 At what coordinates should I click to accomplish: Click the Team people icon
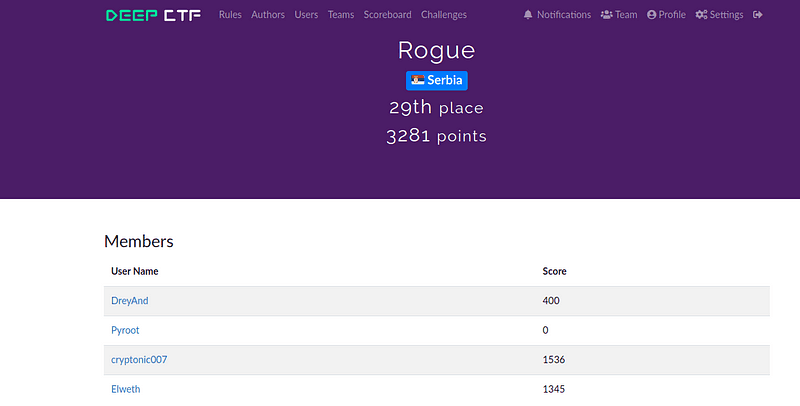click(606, 15)
